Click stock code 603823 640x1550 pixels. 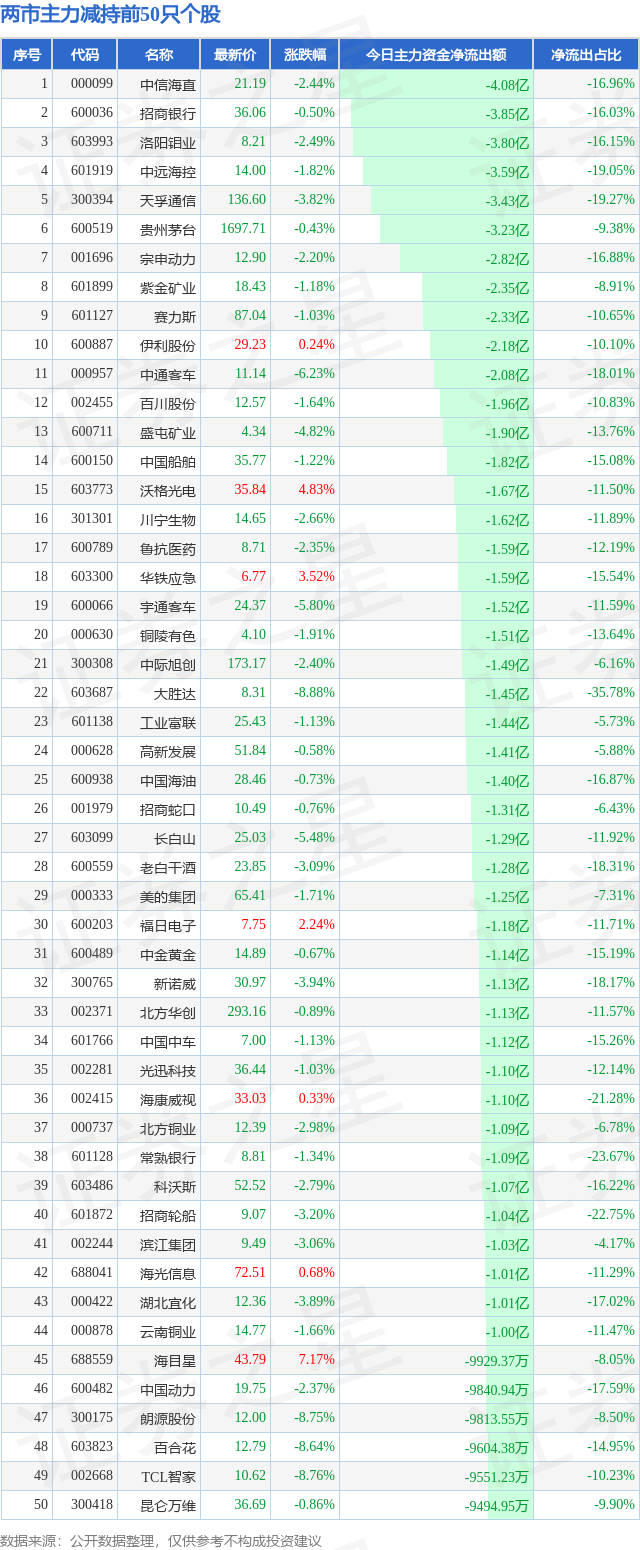tap(92, 1447)
